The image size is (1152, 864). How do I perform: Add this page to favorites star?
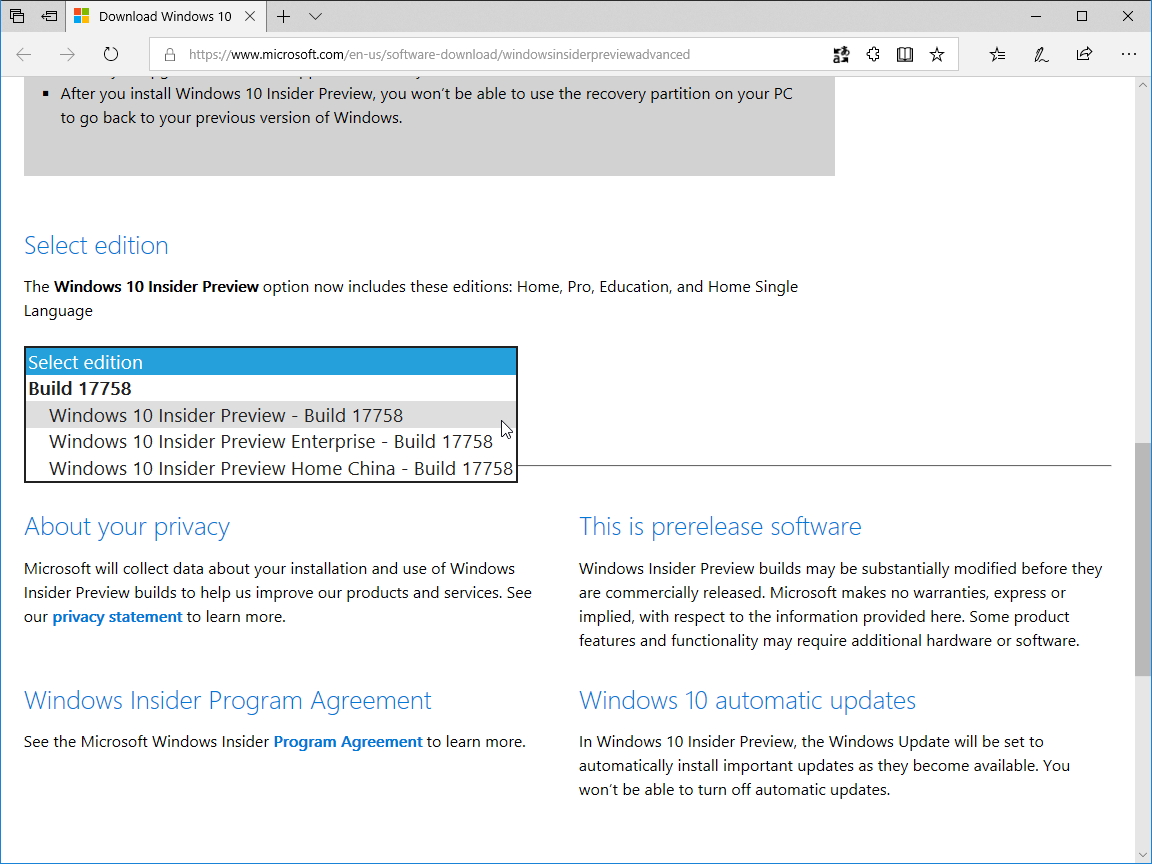(x=937, y=55)
